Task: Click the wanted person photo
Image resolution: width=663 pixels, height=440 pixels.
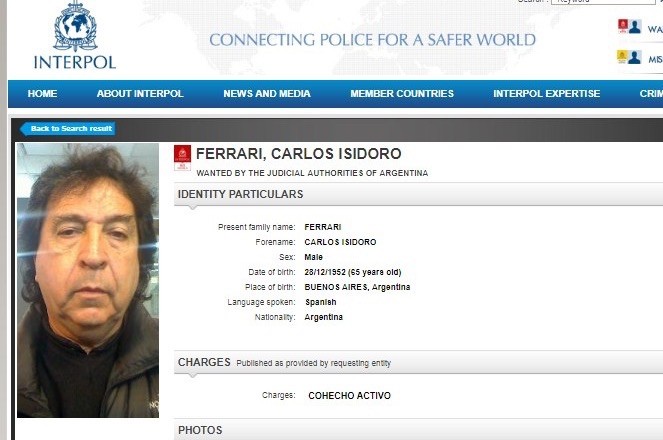Action: click(88, 280)
